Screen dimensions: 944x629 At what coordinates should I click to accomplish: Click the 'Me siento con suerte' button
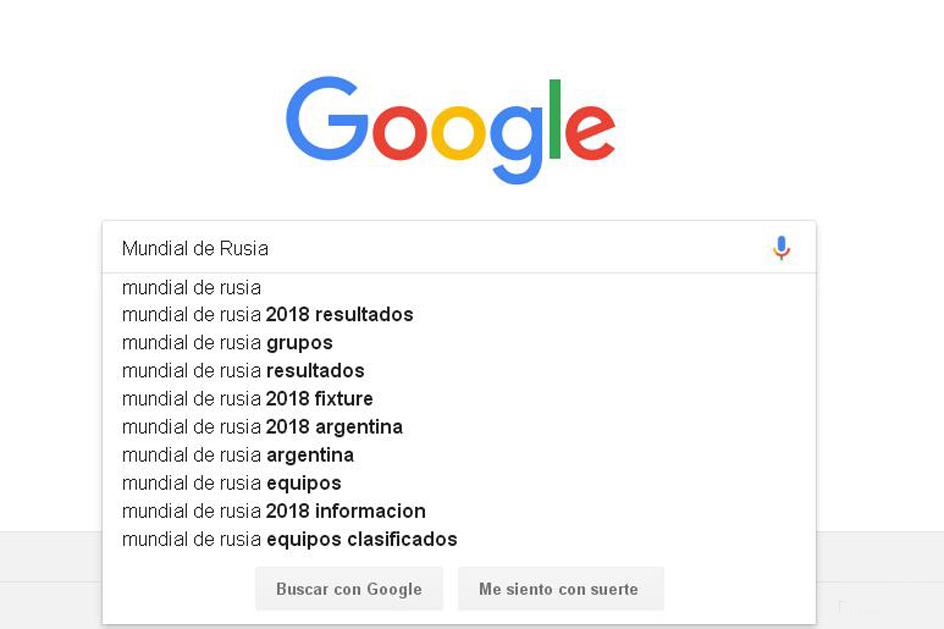tap(560, 589)
